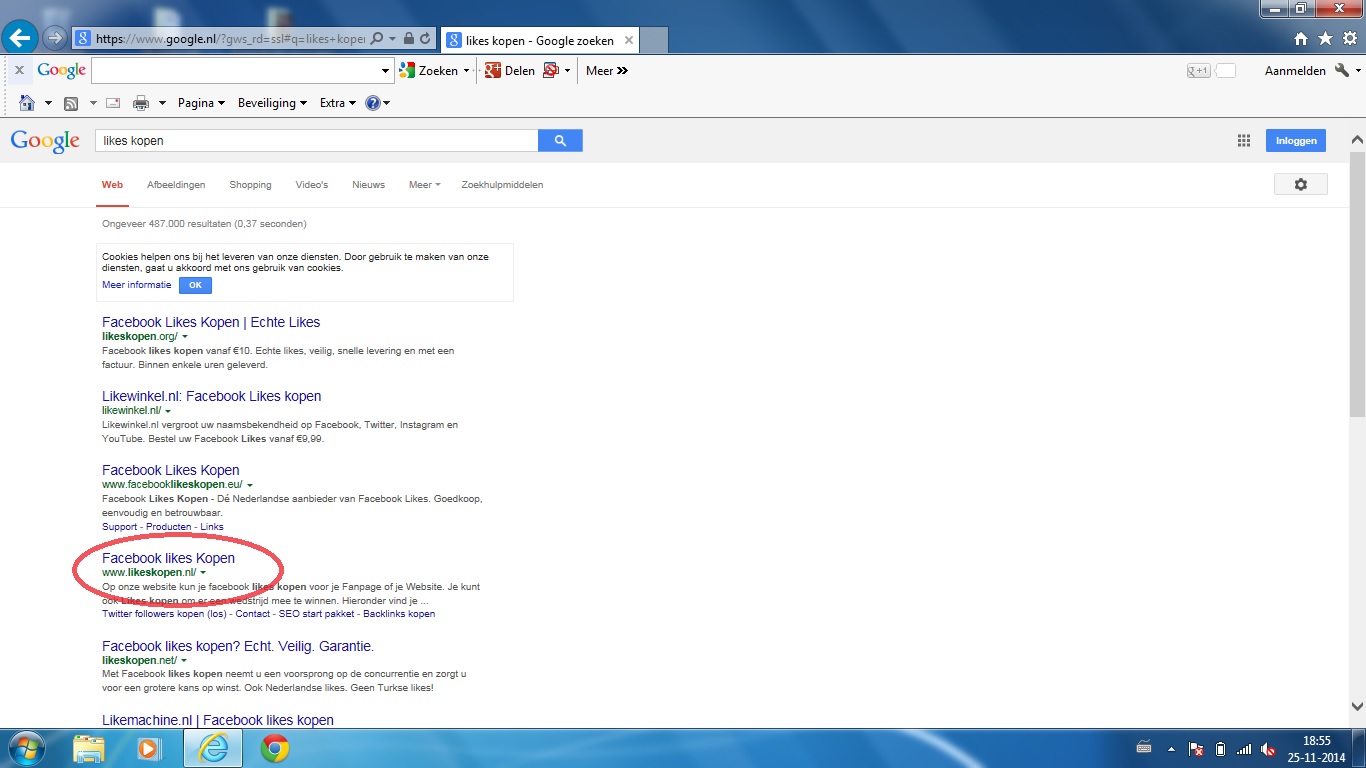The width and height of the screenshot is (1366, 768).
Task: Open the Extra menu
Action: (338, 103)
